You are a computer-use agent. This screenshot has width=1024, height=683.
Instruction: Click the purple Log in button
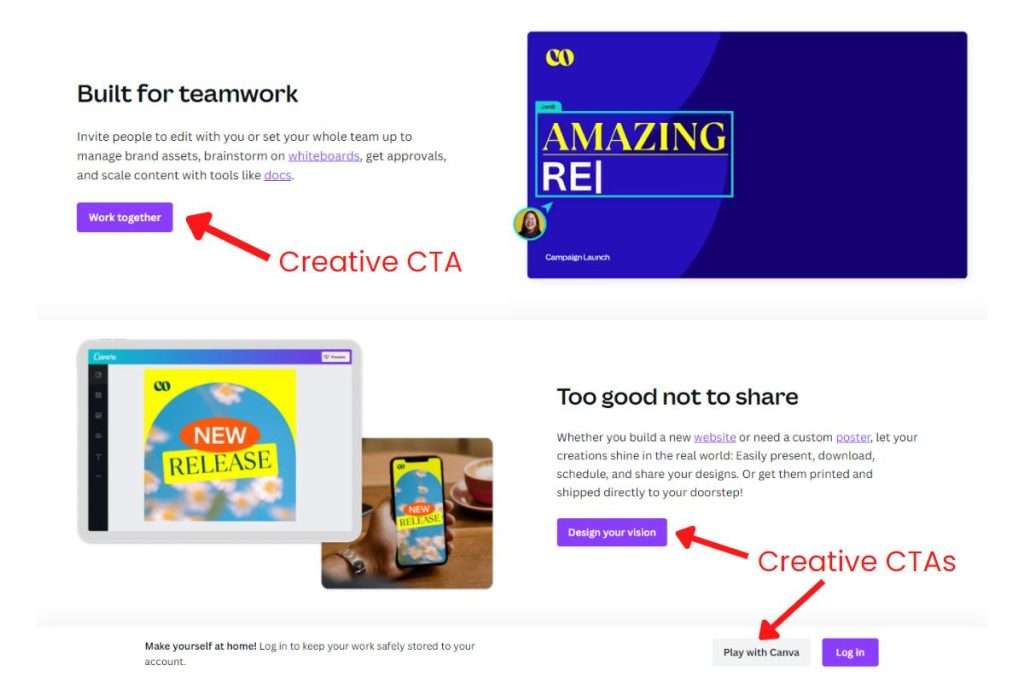850,652
